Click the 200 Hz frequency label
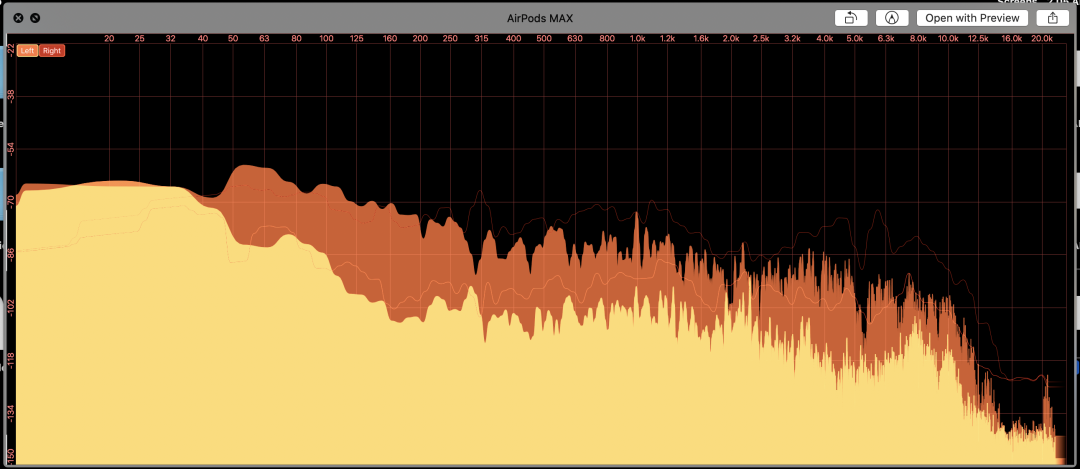 (x=419, y=39)
